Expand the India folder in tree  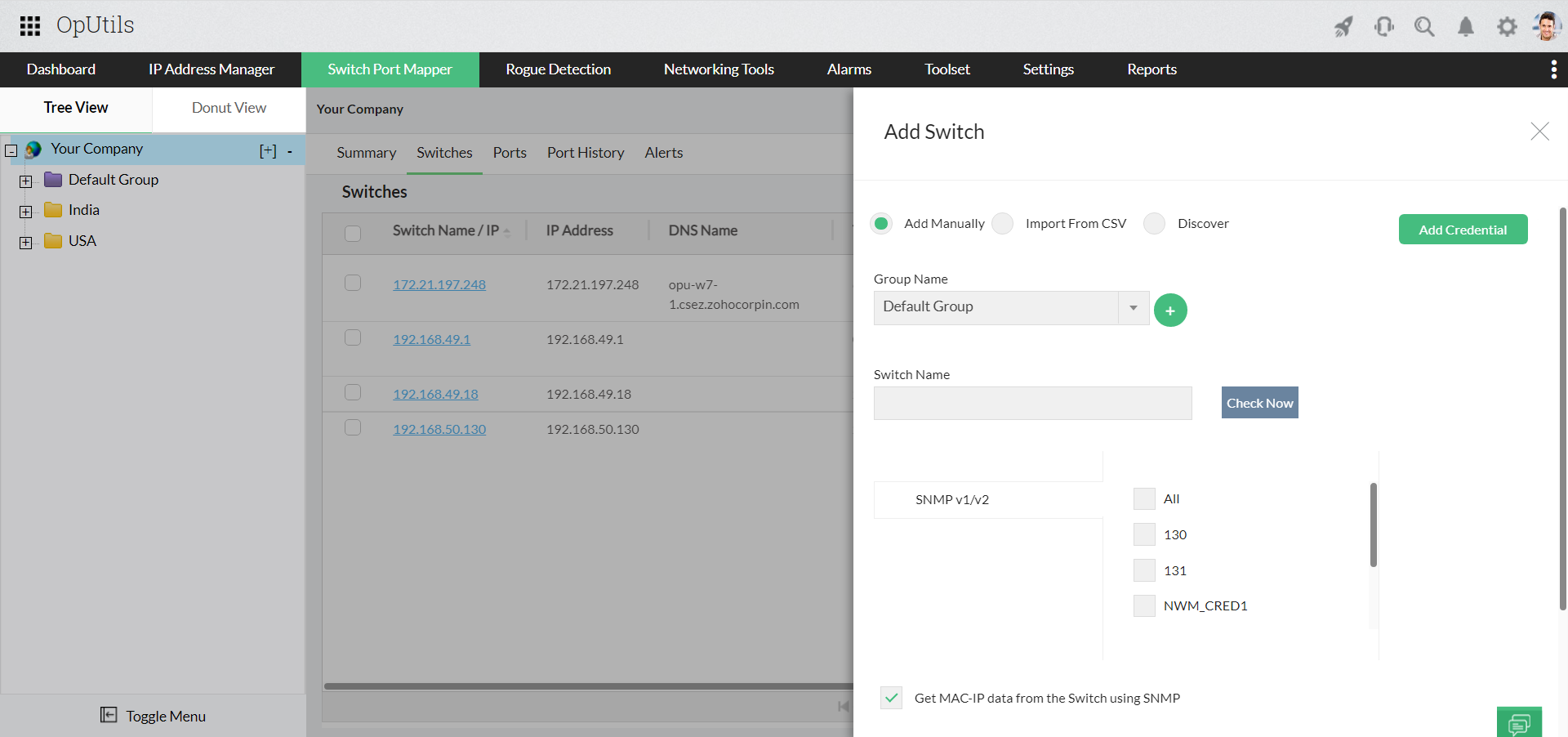pyautogui.click(x=26, y=212)
